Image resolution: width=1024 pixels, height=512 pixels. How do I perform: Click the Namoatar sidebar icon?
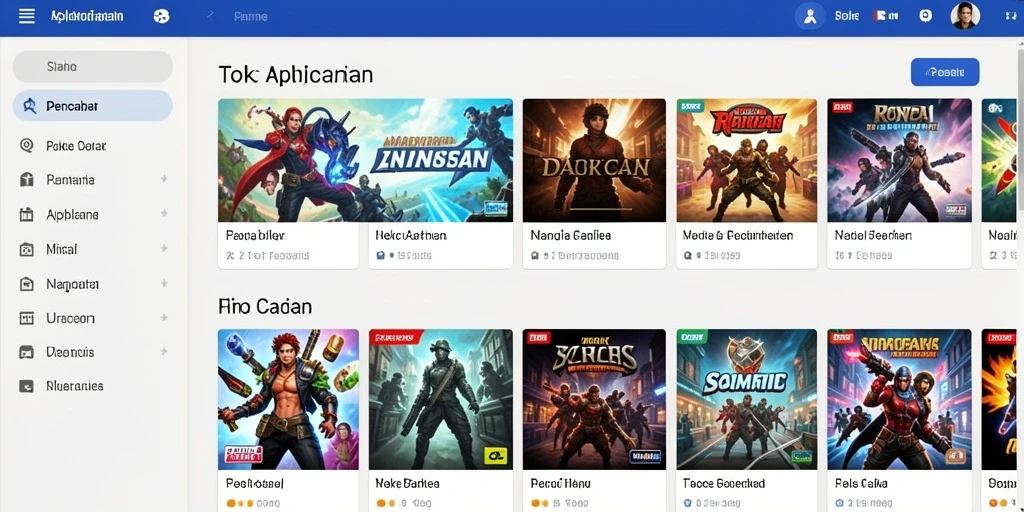pos(27,284)
